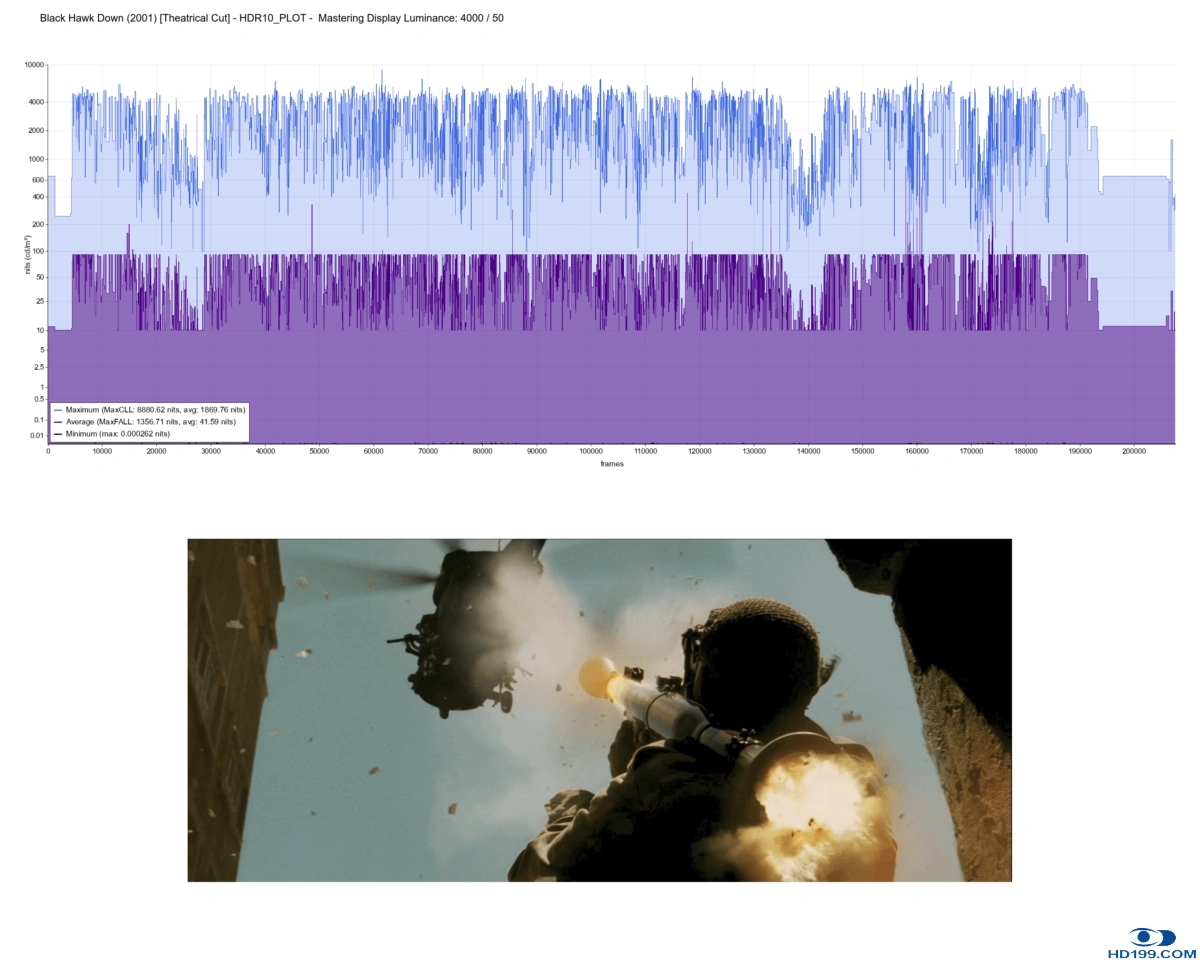Screen dimensions: 1200x960
Task: Click the 100000 frames x-axis tick label
Action: 591,452
